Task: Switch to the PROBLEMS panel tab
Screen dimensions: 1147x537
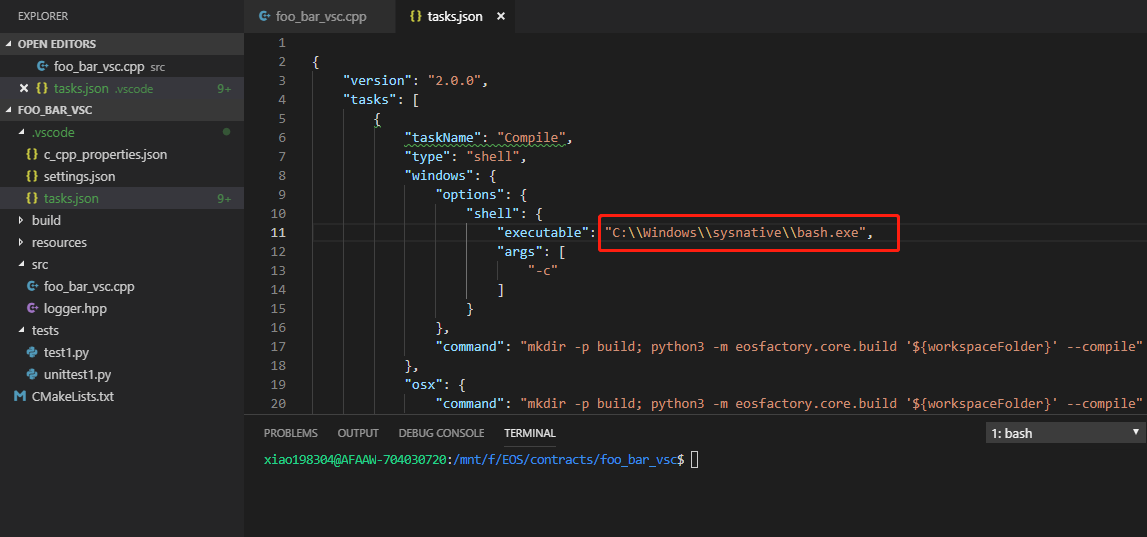Action: click(290, 432)
